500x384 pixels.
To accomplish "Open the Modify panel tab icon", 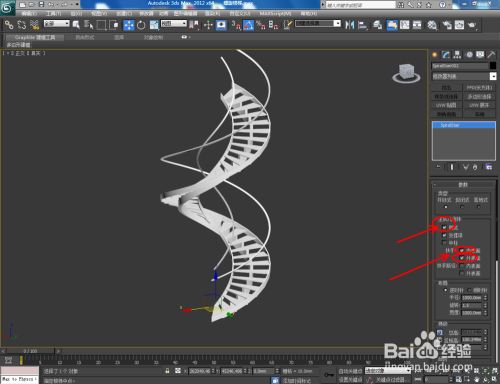I will pyautogui.click(x=446, y=55).
